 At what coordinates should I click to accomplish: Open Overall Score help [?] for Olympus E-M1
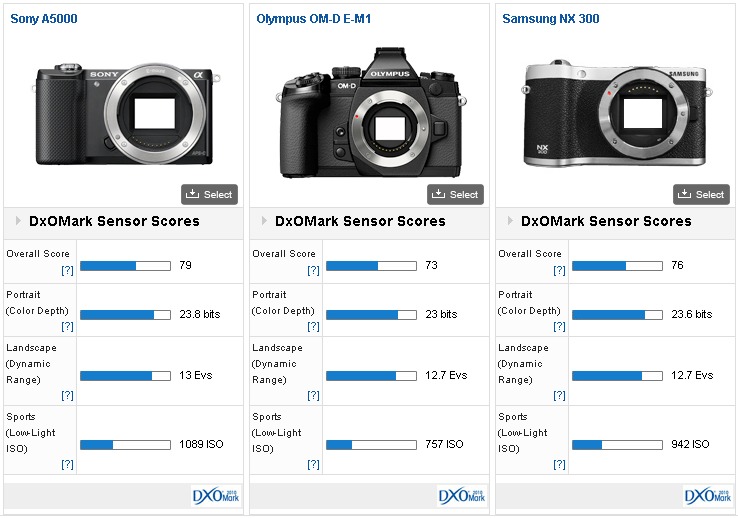(313, 271)
